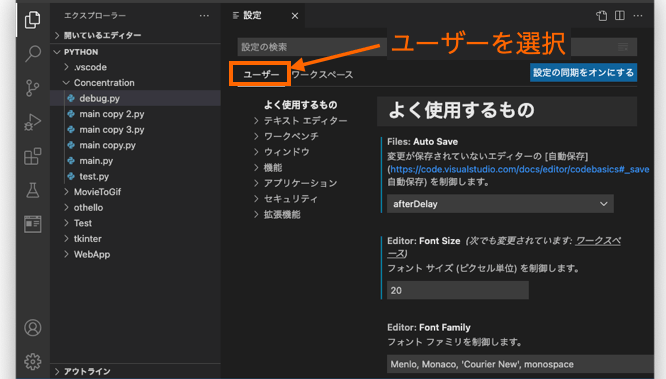Expand 開いているエディター section
Screen dimensions: 666x379
click(135, 35)
